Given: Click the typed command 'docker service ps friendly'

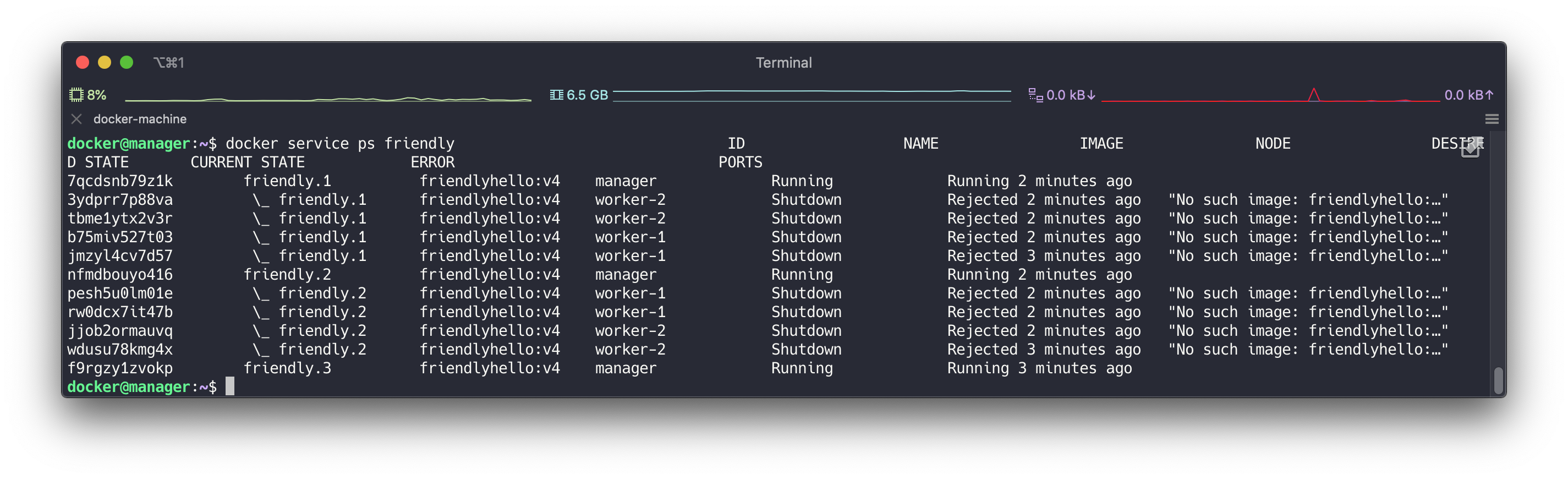Looking at the screenshot, I should (x=339, y=143).
